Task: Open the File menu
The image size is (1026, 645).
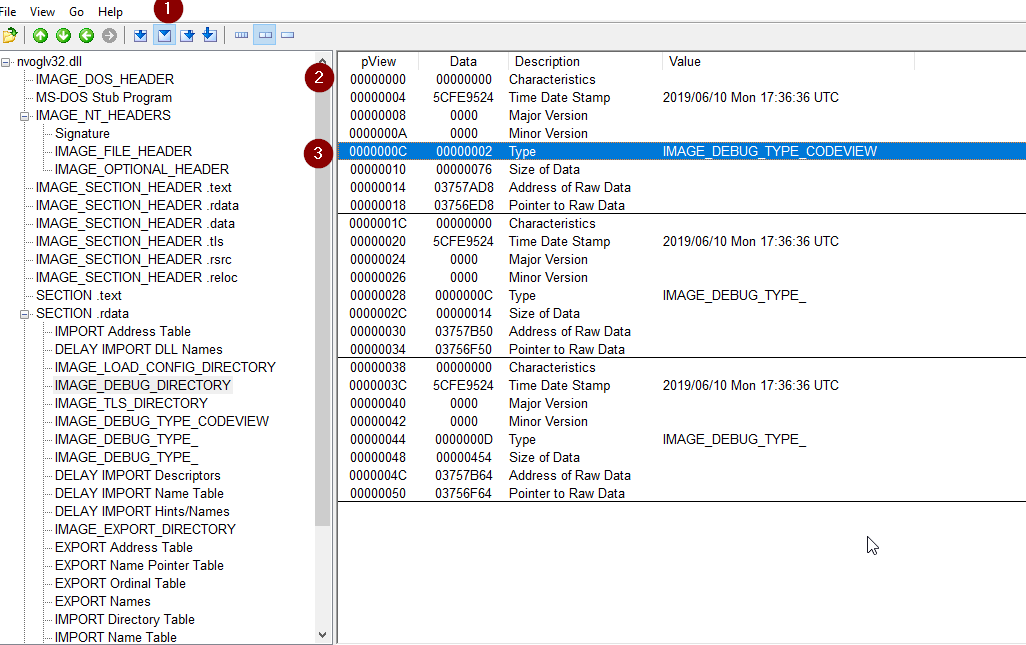Action: [x=9, y=11]
